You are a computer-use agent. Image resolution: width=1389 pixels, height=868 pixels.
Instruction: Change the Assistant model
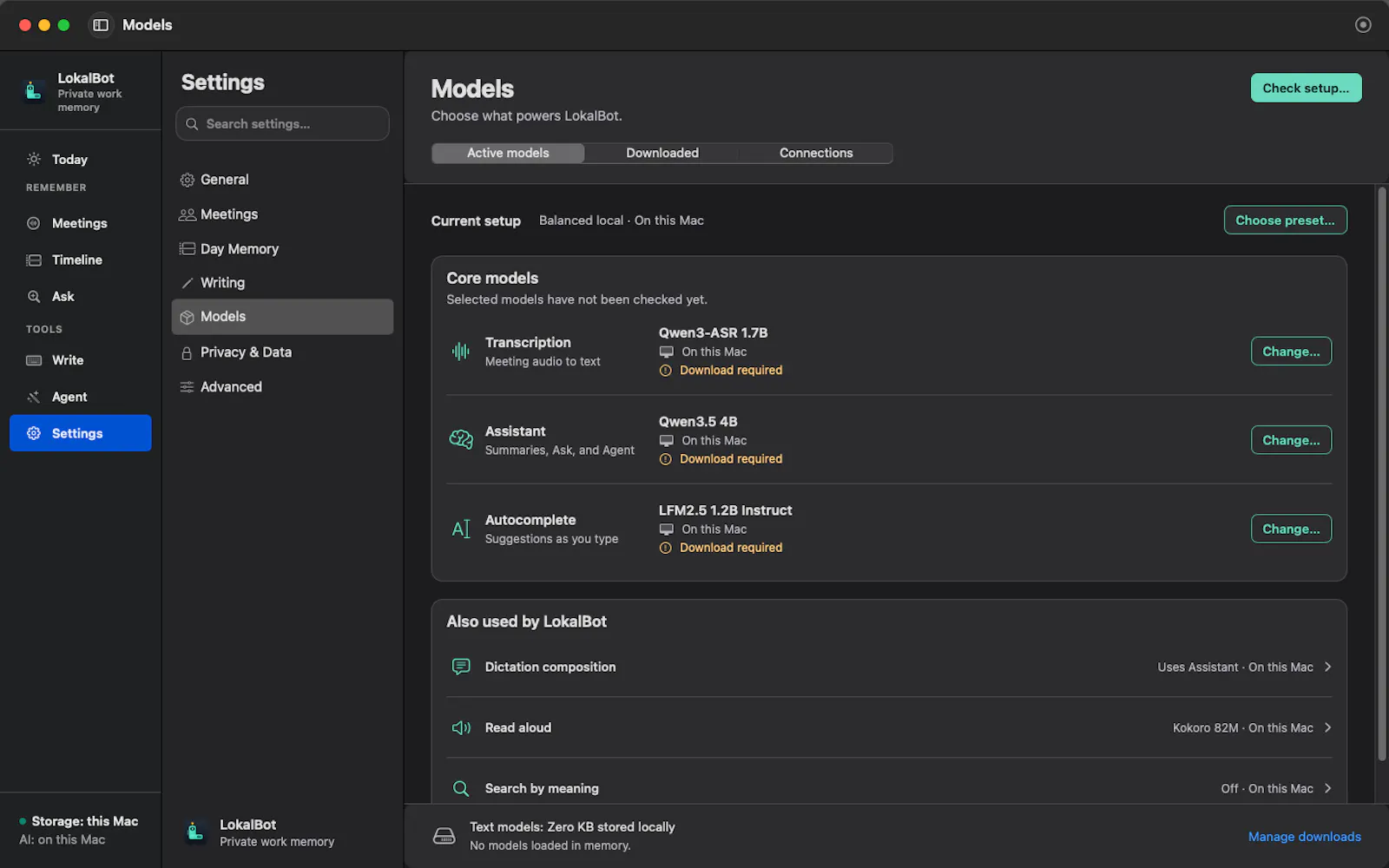1291,440
